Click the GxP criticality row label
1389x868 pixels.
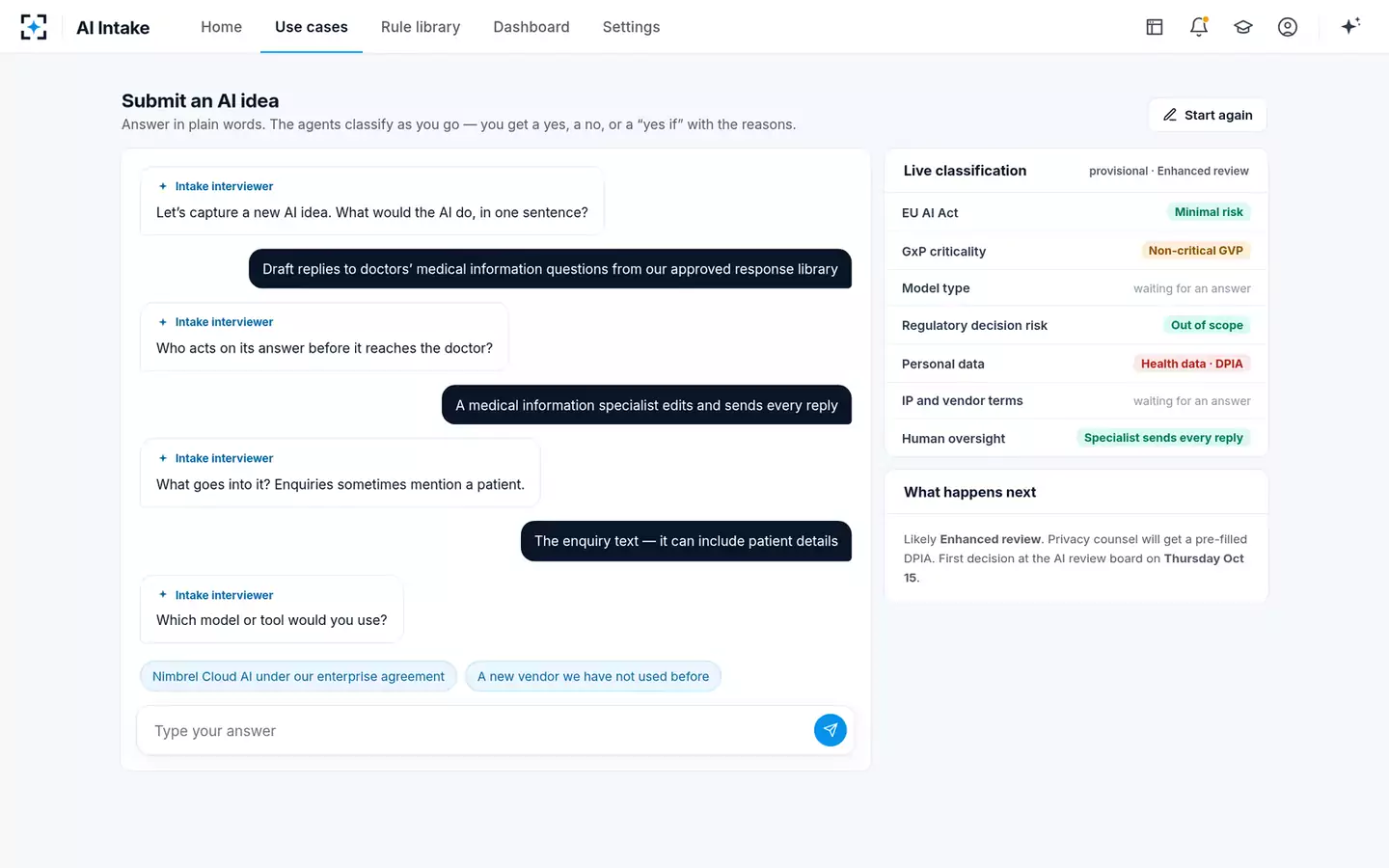943,252
